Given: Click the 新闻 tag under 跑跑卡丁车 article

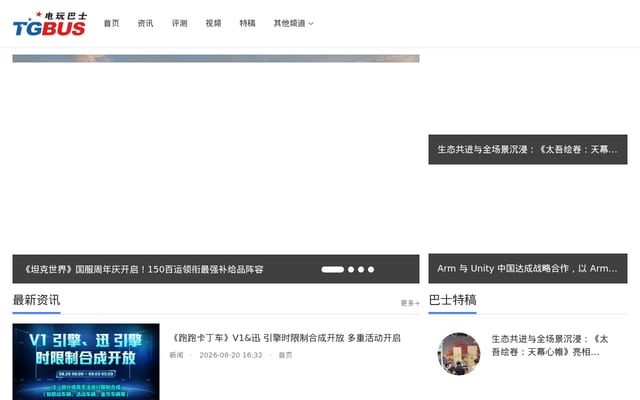Looking at the screenshot, I should pyautogui.click(x=176, y=355).
